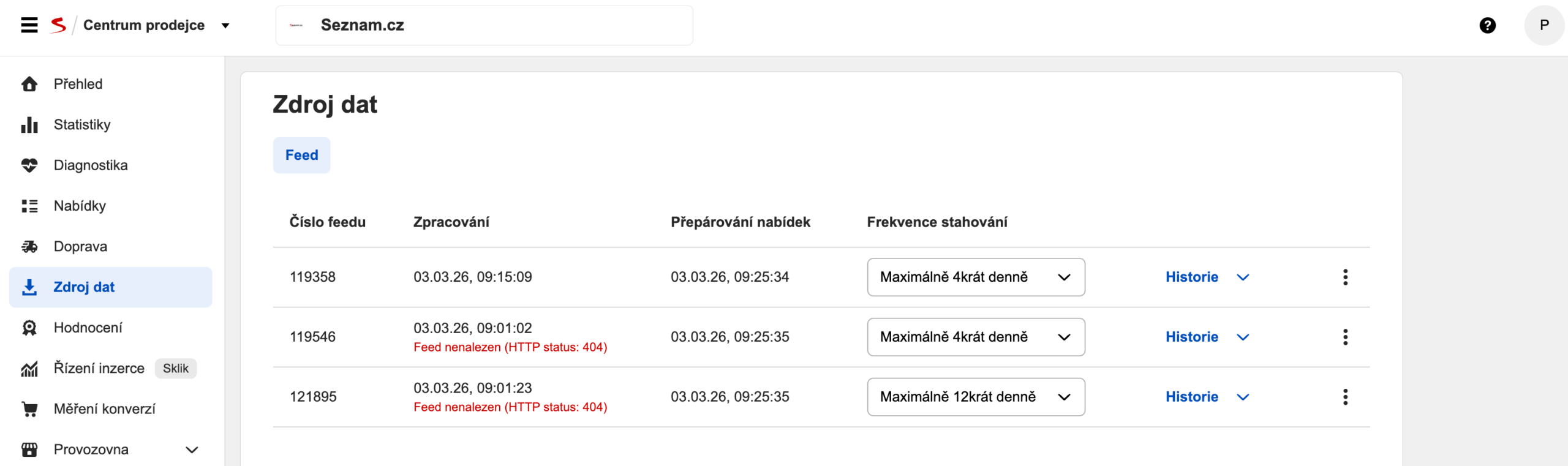Click the Diagnostika heart icon
This screenshot has height=466, width=1568.
[29, 165]
